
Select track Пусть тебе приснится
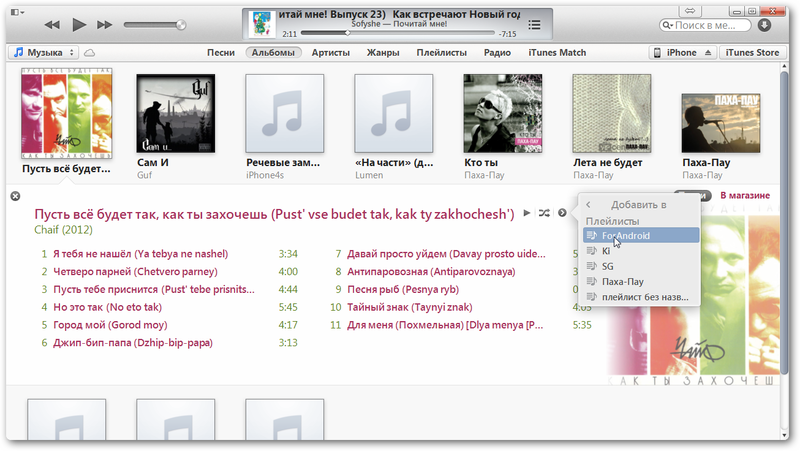tap(154, 289)
